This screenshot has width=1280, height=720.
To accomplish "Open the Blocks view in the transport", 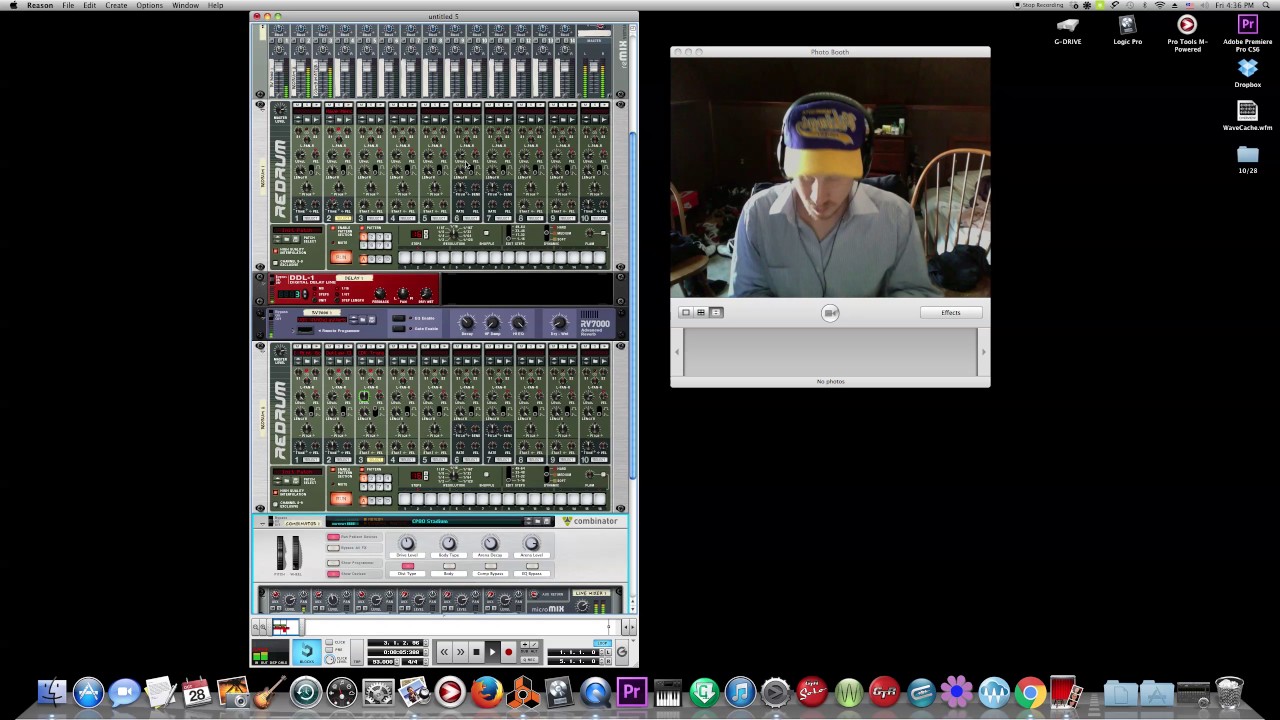I will click(x=307, y=652).
